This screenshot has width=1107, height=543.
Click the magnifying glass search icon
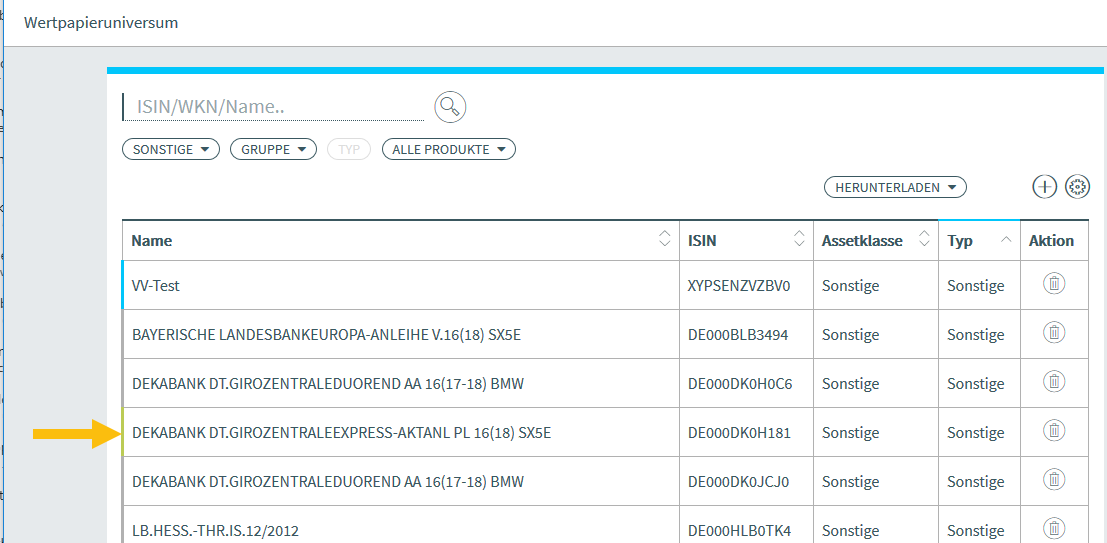pyautogui.click(x=450, y=106)
